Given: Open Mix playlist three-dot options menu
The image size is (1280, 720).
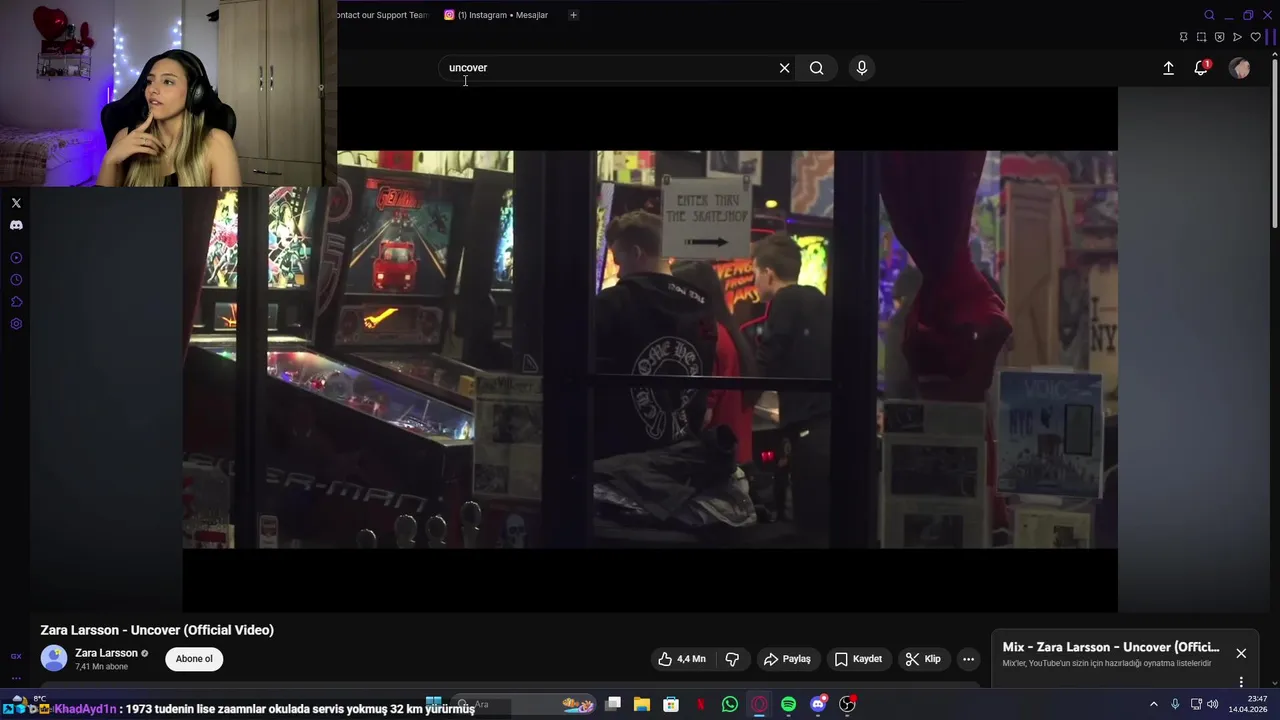Looking at the screenshot, I should click(1241, 682).
